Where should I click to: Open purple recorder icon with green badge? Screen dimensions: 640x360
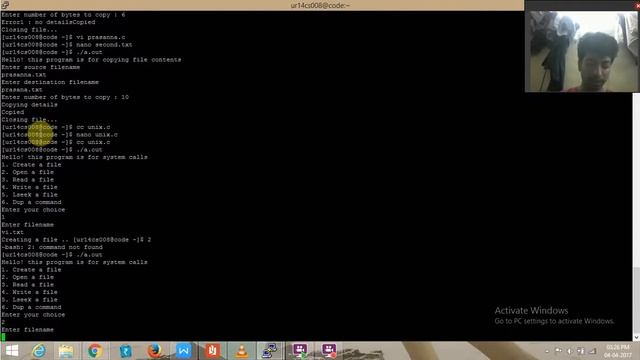click(300, 351)
